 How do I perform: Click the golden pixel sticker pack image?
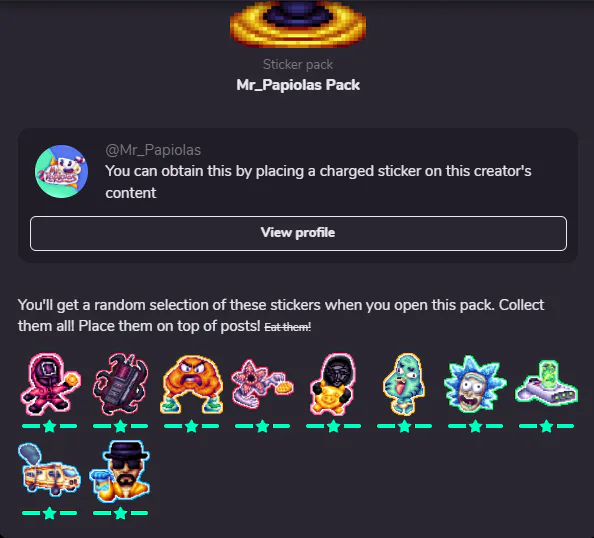298,23
